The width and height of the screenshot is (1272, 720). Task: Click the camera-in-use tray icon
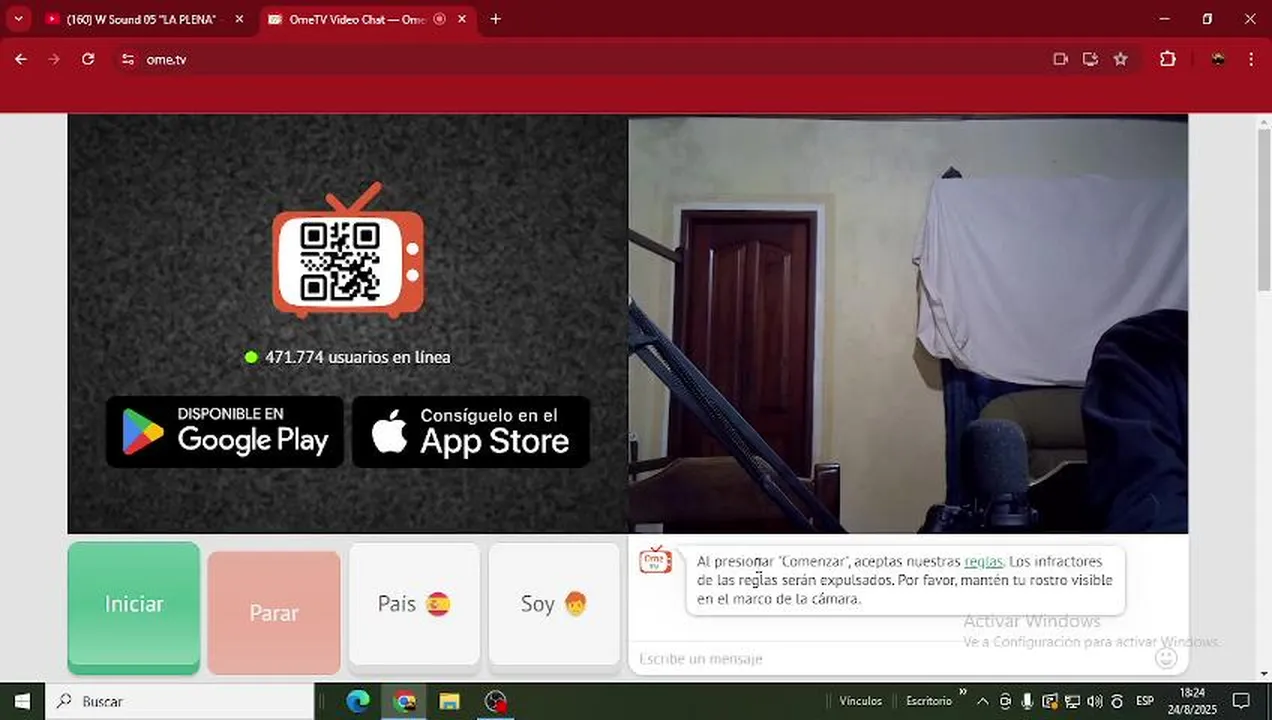[1005, 701]
